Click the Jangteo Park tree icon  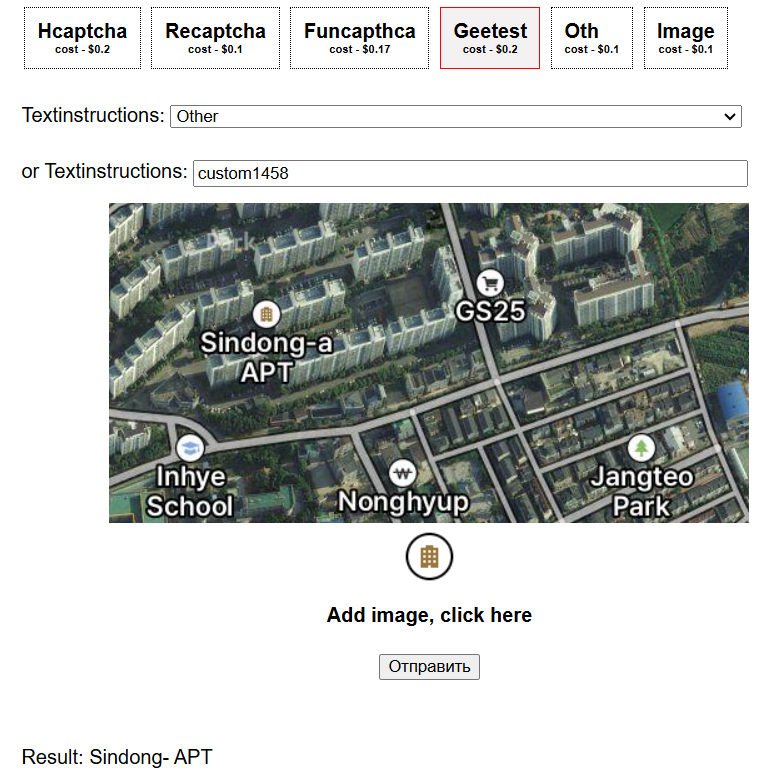tap(641, 448)
